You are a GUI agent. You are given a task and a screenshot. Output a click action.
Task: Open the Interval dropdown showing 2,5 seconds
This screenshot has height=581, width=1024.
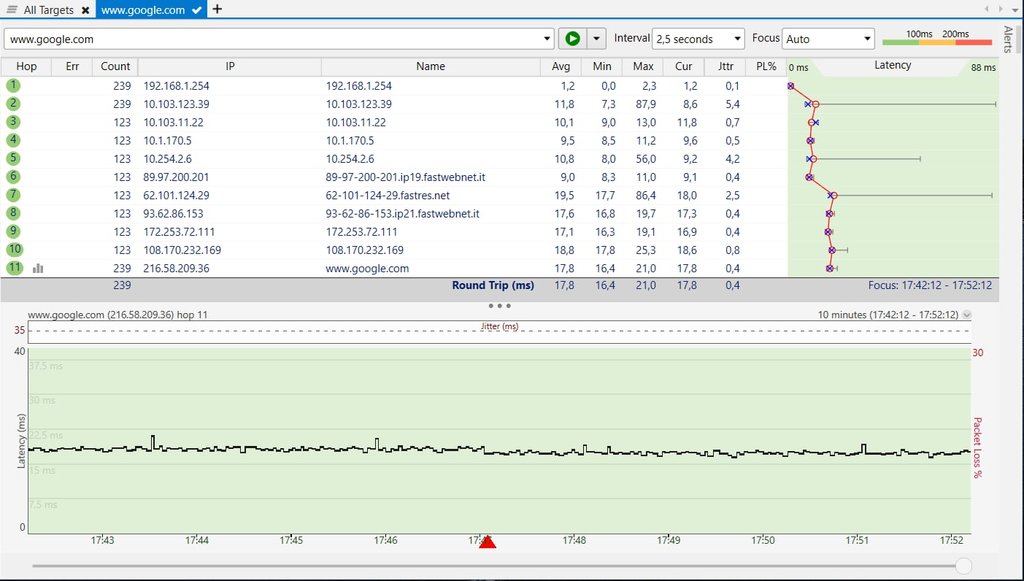coord(698,39)
